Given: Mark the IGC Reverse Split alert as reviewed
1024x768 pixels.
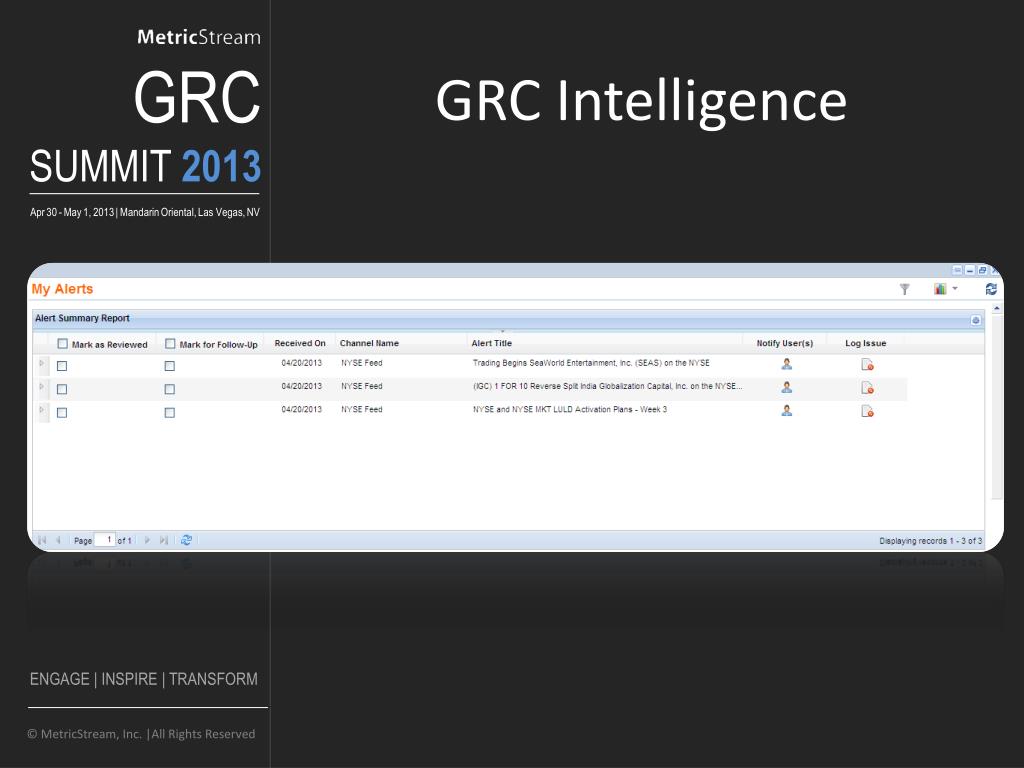Looking at the screenshot, I should pyautogui.click(x=62, y=389).
